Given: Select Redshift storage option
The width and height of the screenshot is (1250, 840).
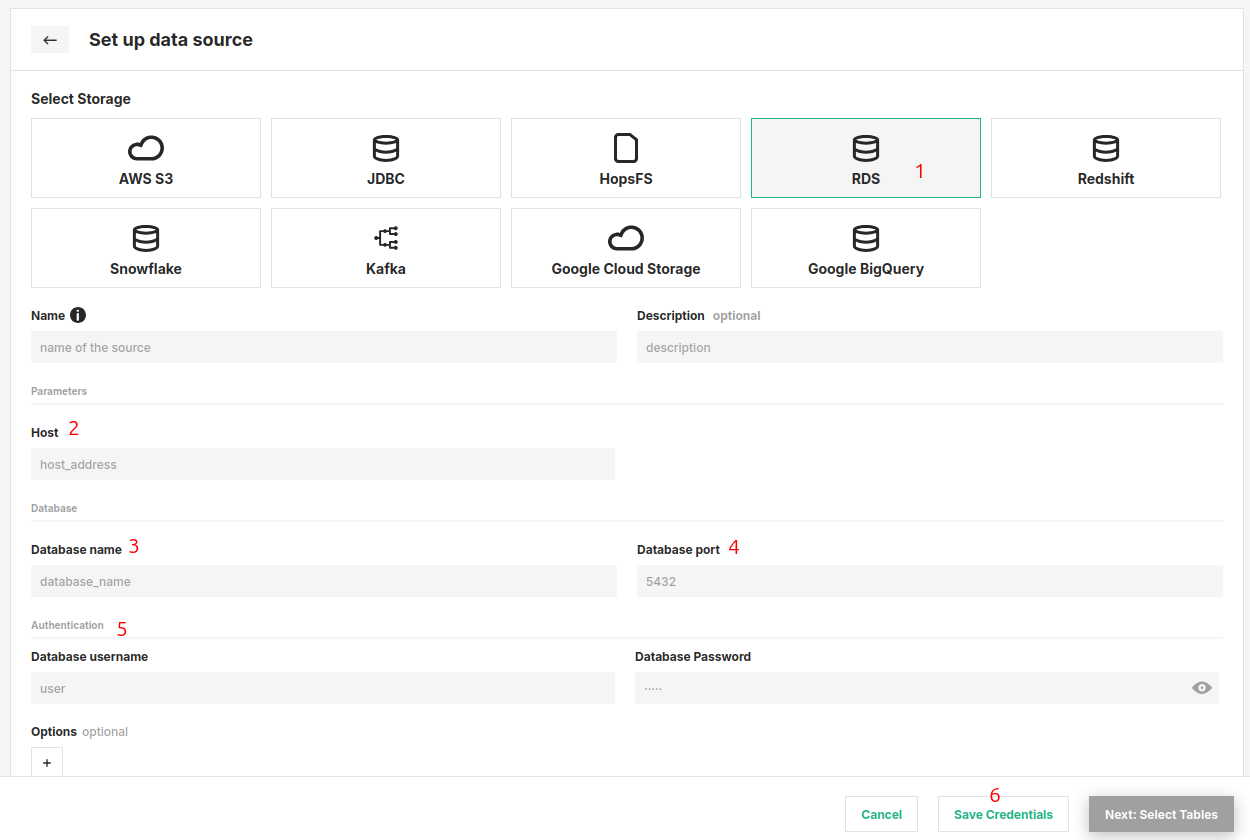Looking at the screenshot, I should (x=1105, y=158).
